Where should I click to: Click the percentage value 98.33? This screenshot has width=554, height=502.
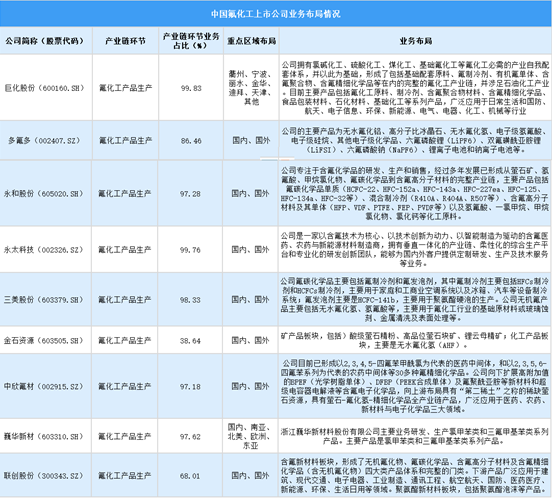(x=190, y=300)
